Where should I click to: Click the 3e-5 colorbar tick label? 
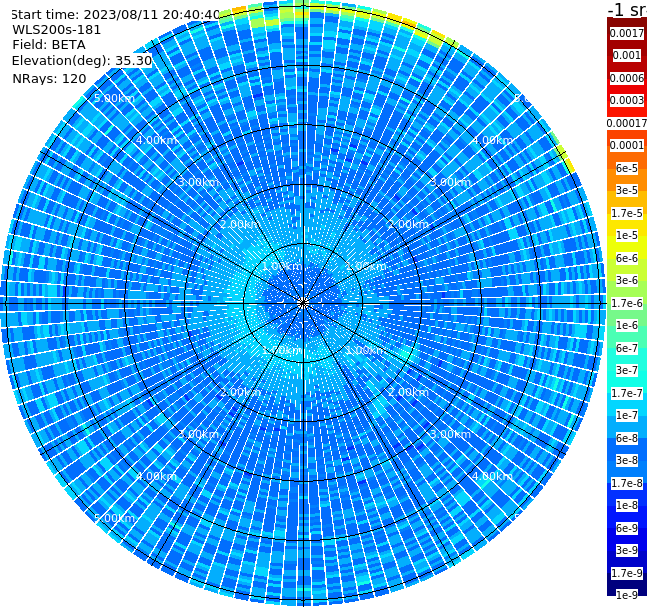(627, 190)
